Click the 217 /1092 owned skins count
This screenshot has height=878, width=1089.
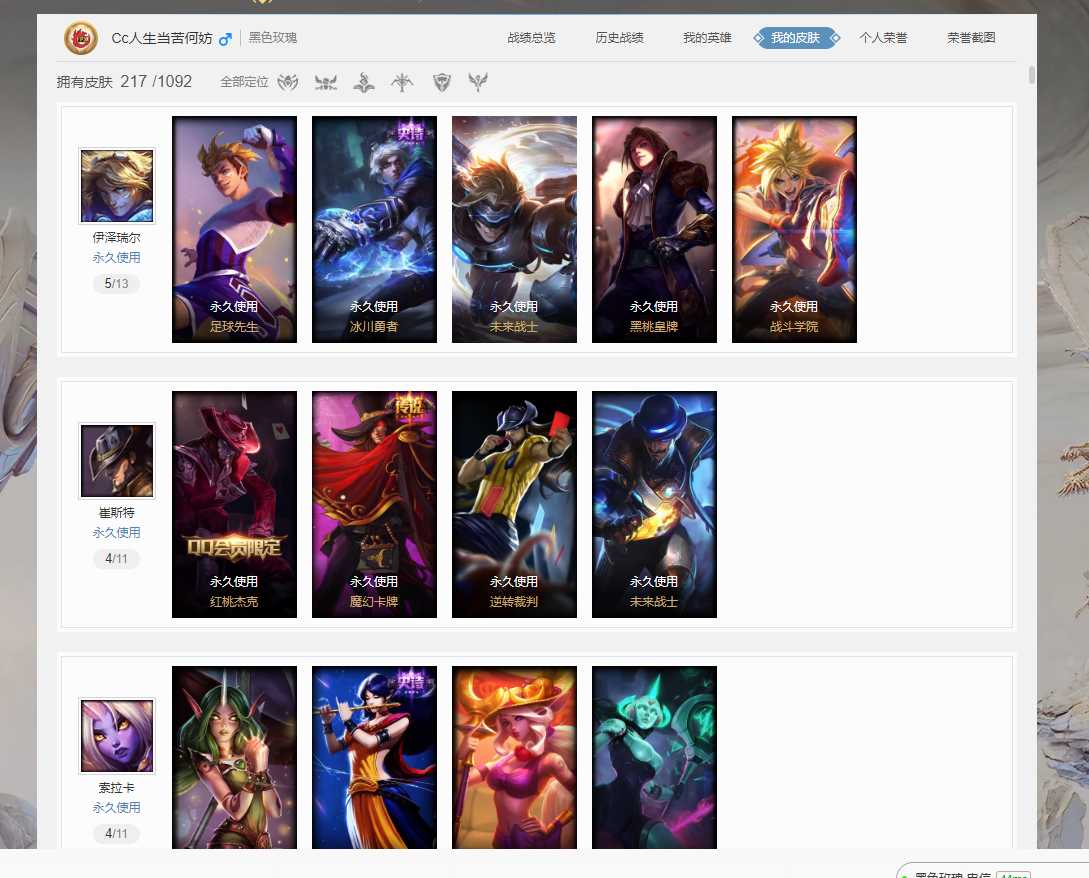(x=156, y=81)
